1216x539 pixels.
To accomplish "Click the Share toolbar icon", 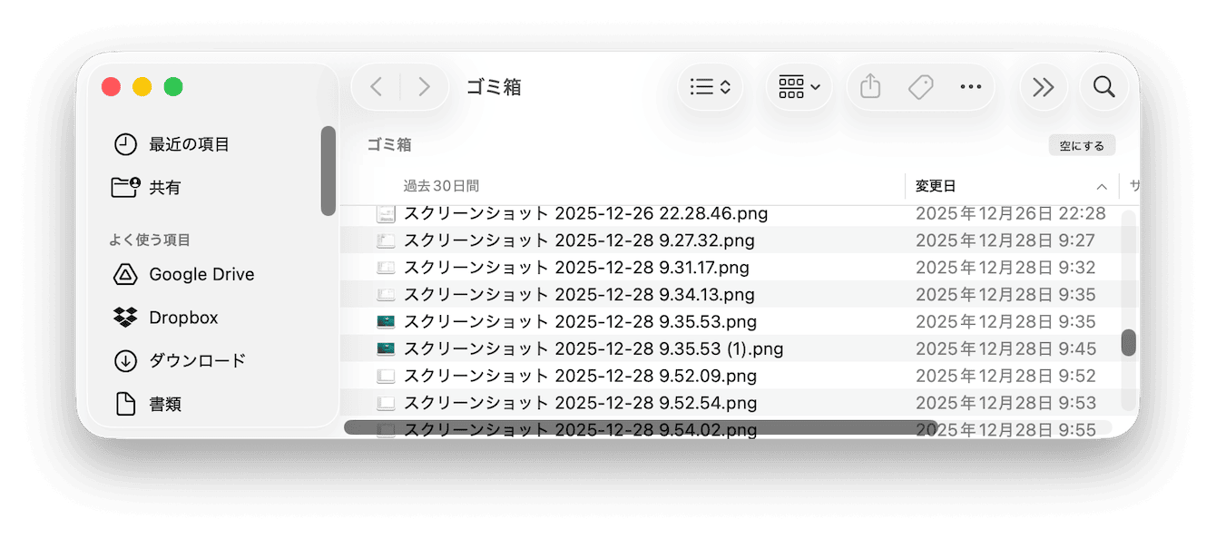I will click(871, 87).
